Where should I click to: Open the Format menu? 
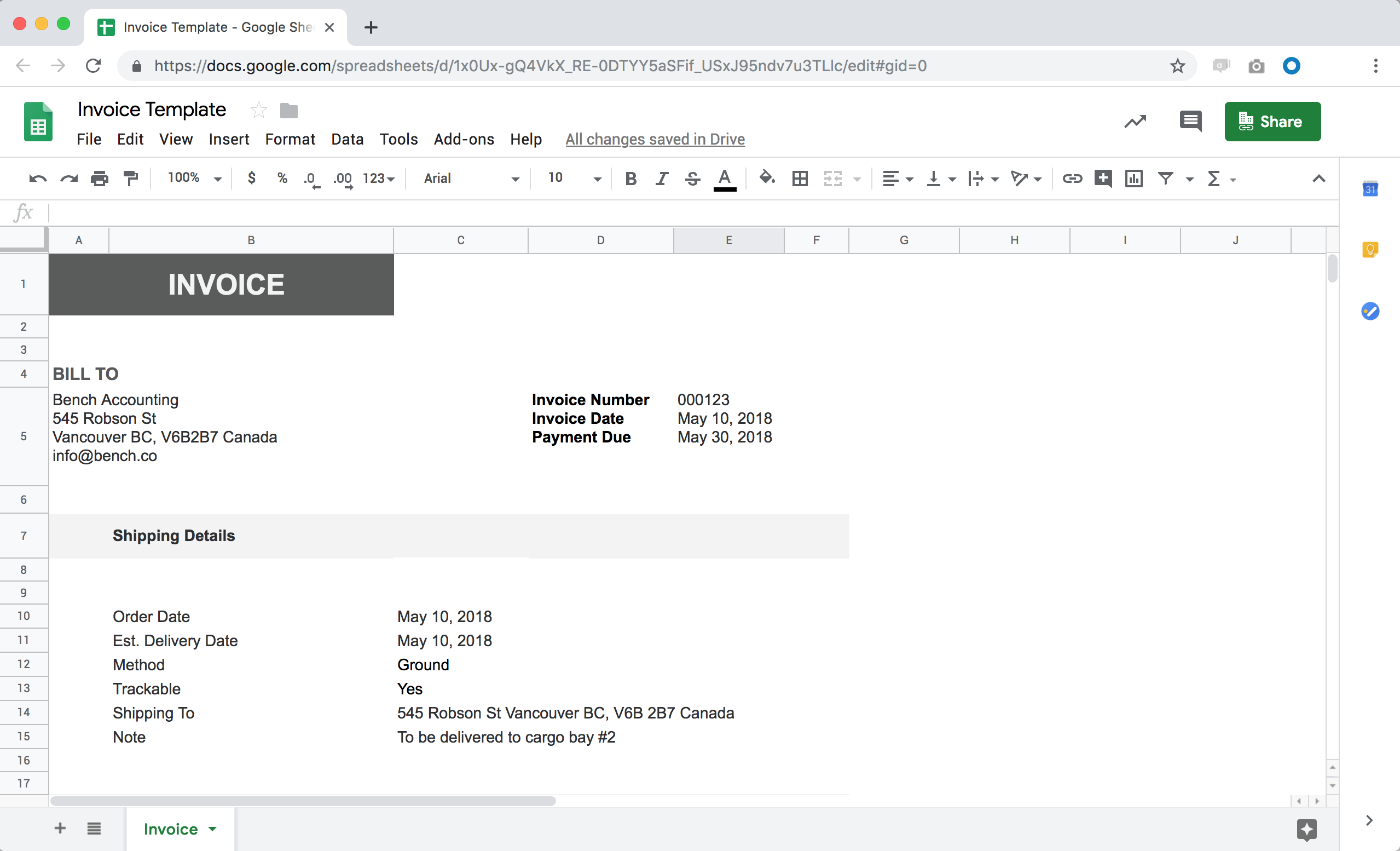[289, 139]
